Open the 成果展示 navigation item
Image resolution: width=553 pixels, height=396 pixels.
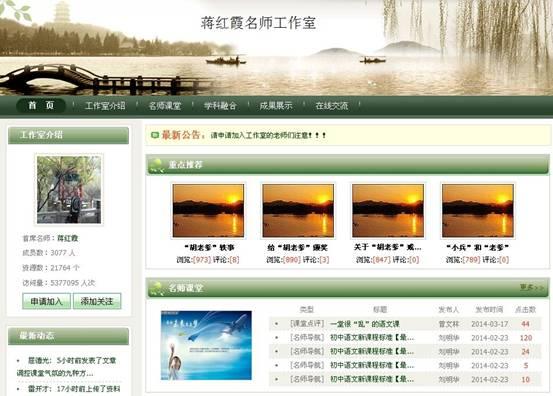pyautogui.click(x=276, y=106)
